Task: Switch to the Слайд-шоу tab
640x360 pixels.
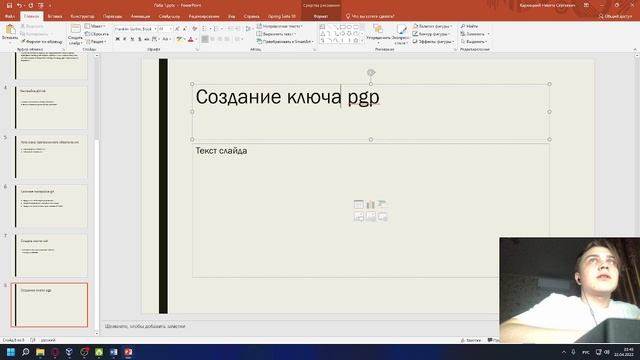Action: click(169, 16)
